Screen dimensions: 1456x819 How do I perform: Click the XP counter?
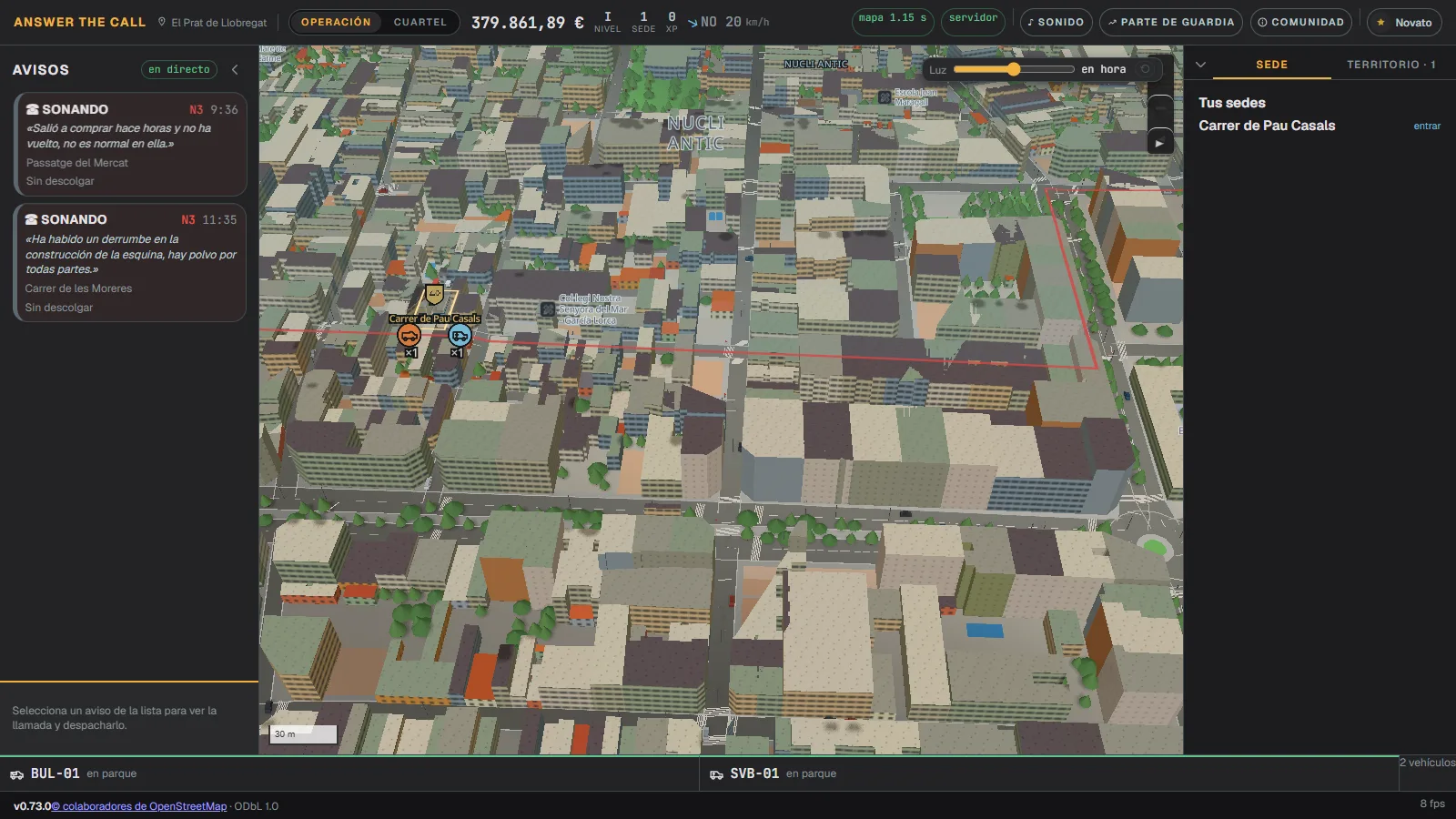tap(672, 22)
